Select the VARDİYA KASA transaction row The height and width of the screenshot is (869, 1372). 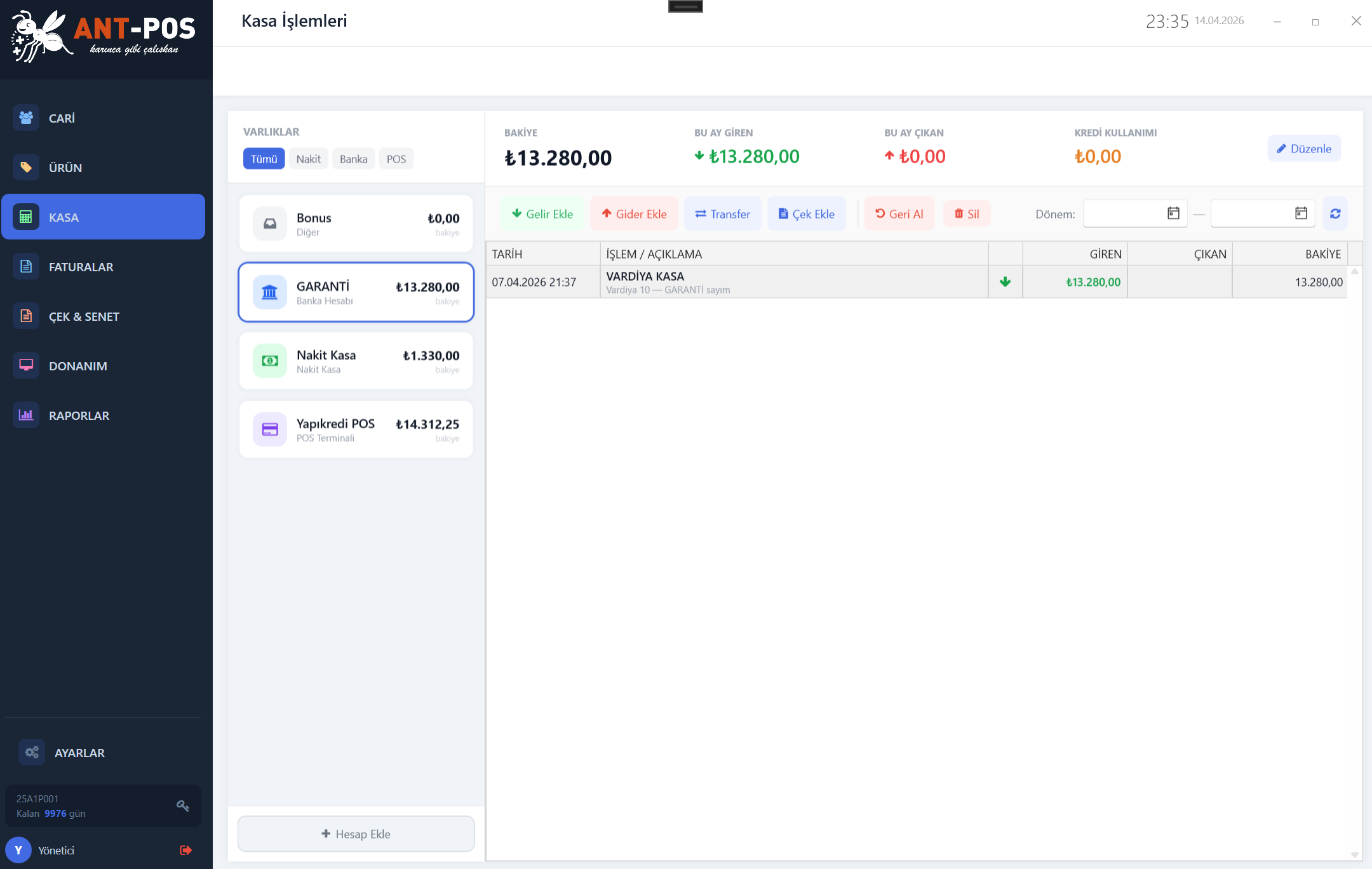(x=794, y=282)
